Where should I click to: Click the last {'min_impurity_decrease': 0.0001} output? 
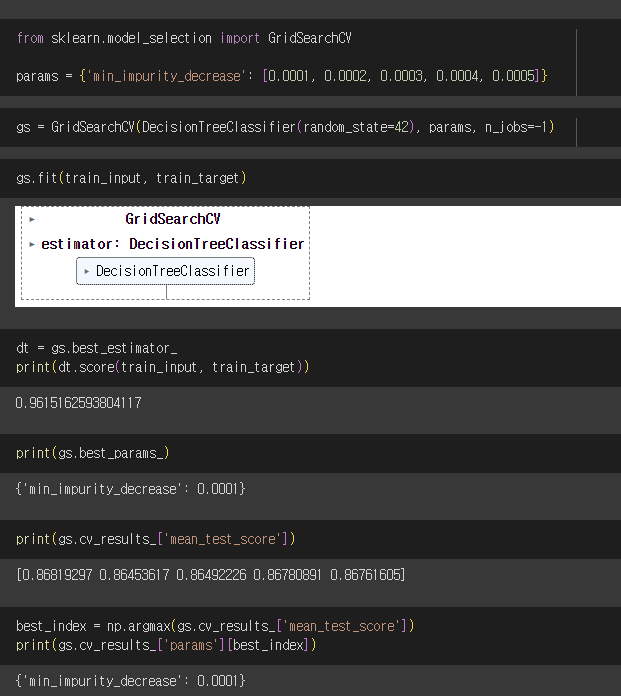click(131, 681)
